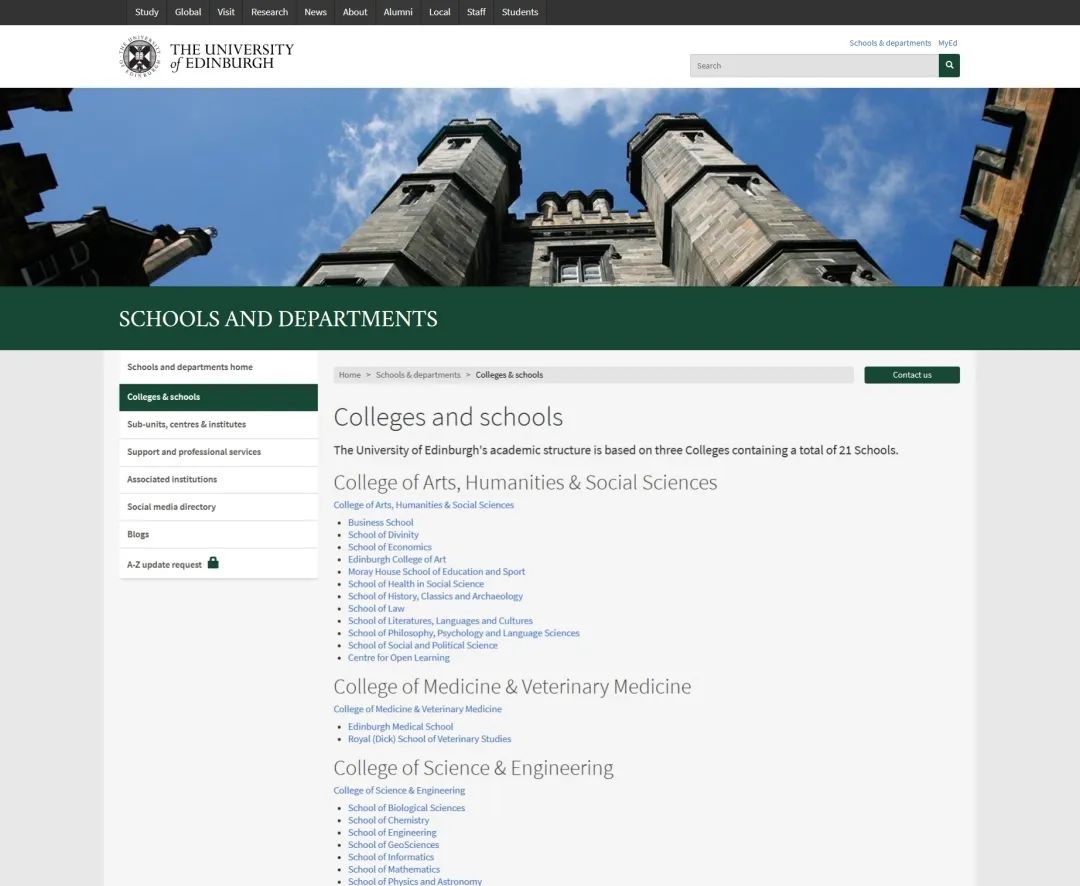Visit the School of Chemistry link
Image resolution: width=1080 pixels, height=886 pixels.
388,821
